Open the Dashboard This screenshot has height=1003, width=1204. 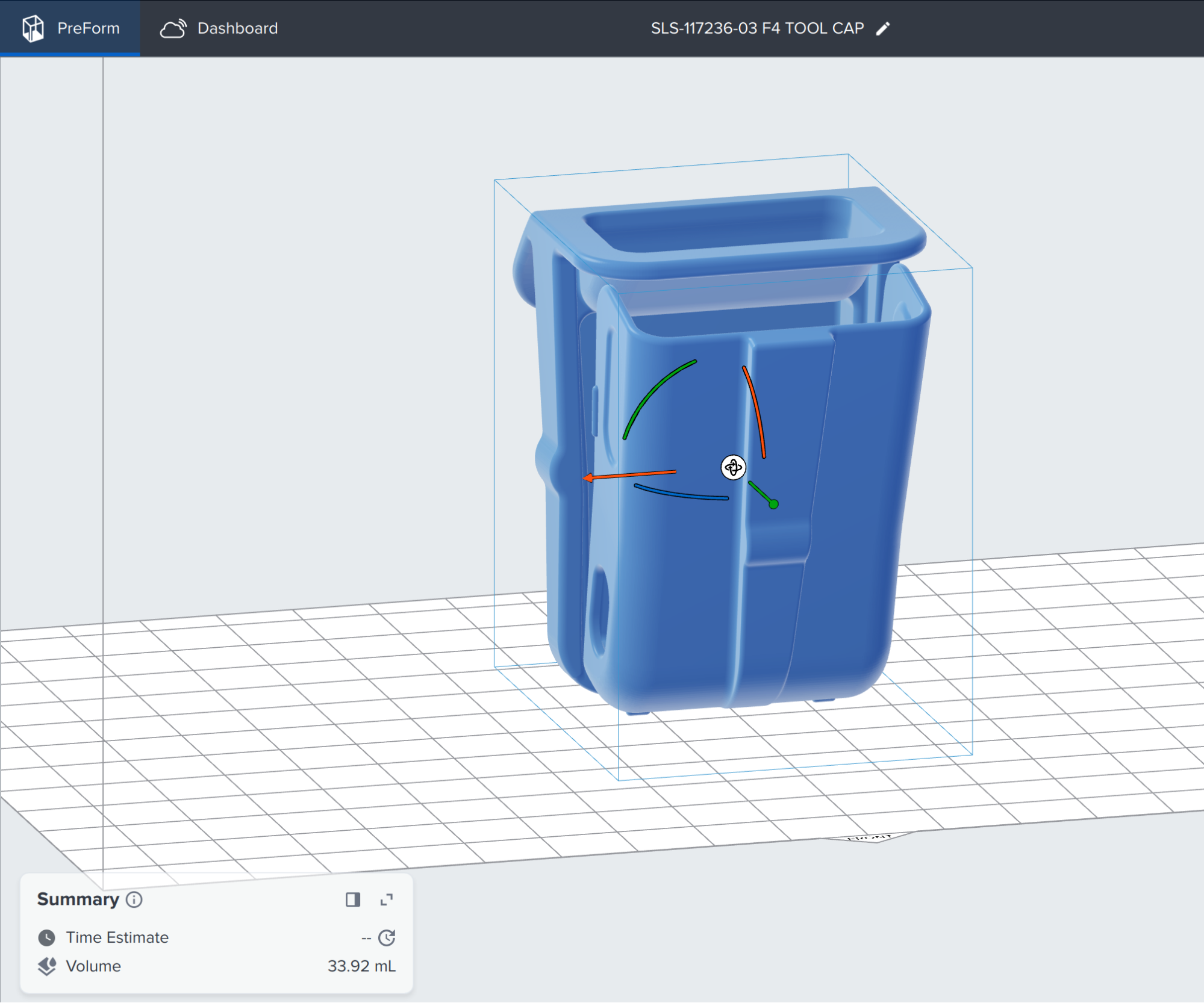(237, 28)
